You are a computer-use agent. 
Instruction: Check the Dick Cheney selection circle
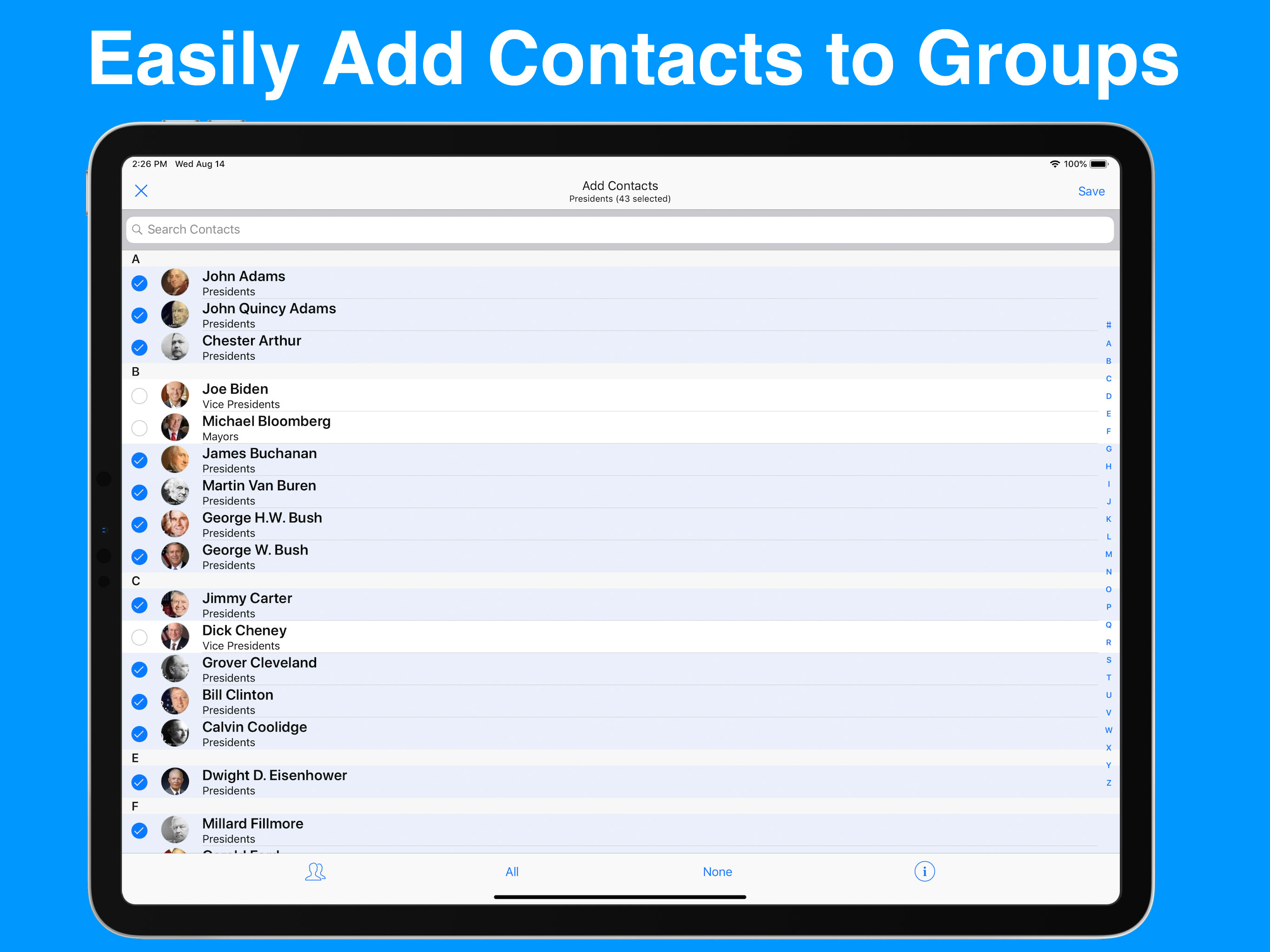[x=139, y=637]
